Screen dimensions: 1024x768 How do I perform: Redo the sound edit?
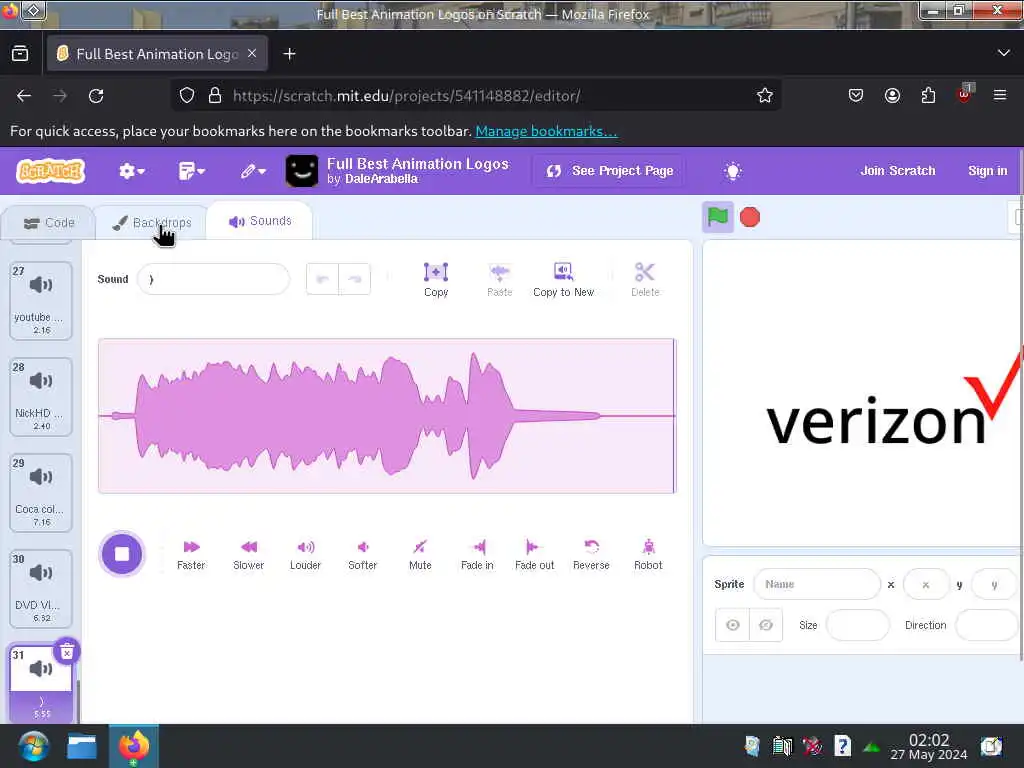355,280
